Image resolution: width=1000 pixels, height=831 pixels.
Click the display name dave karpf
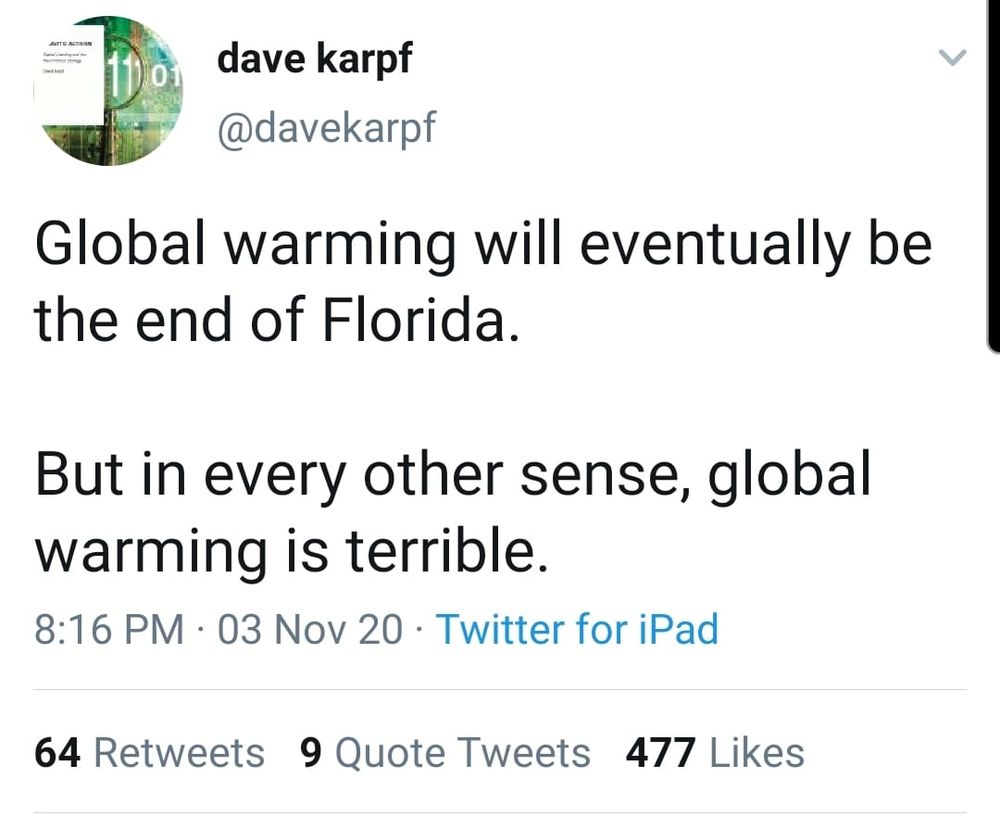pyautogui.click(x=313, y=57)
